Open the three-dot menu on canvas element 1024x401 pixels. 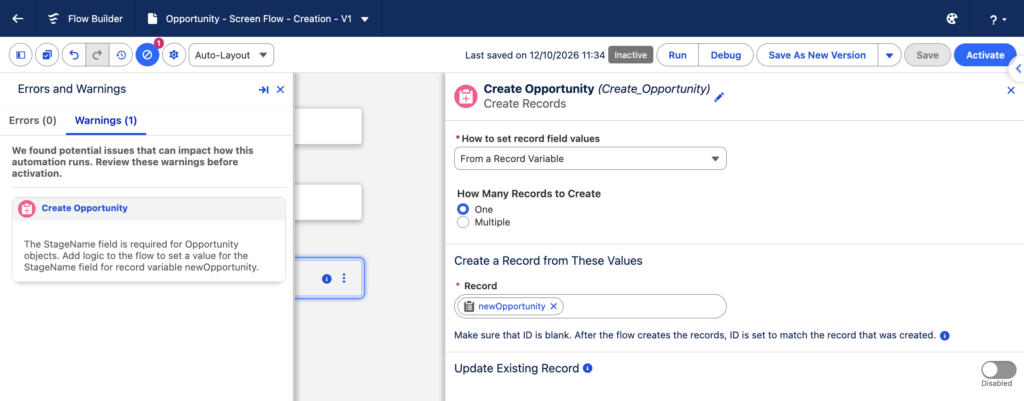pyautogui.click(x=344, y=278)
